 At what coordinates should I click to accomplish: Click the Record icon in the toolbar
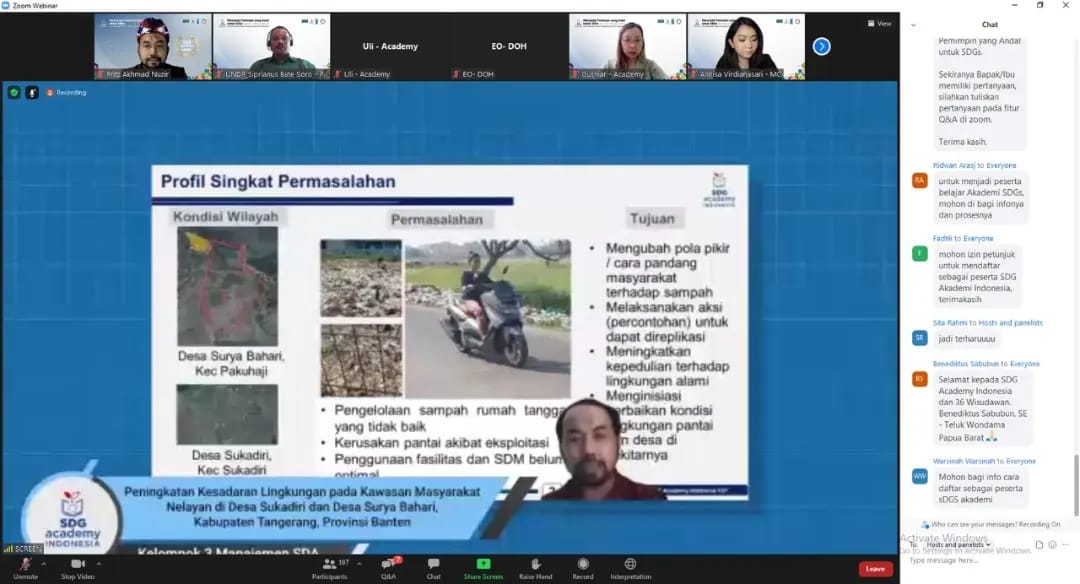point(582,566)
